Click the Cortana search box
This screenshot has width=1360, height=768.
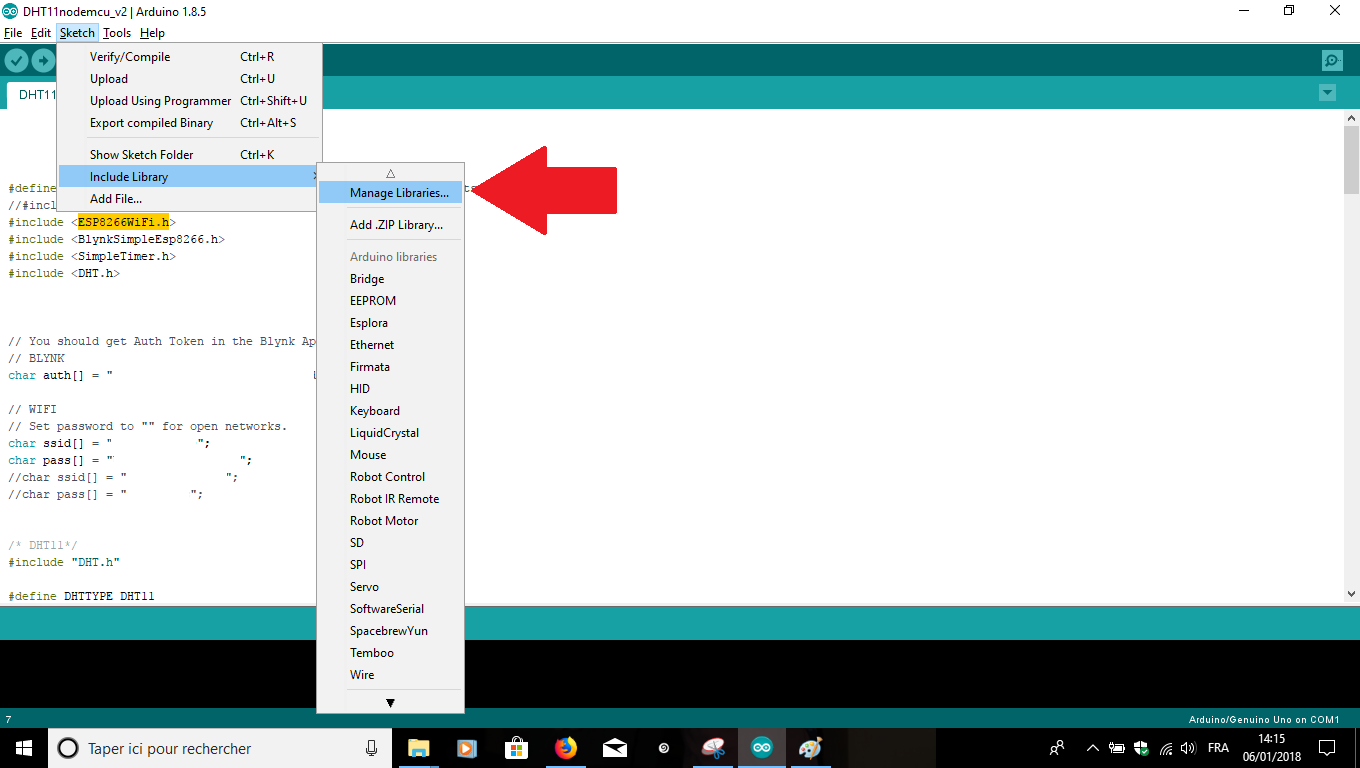(x=221, y=748)
